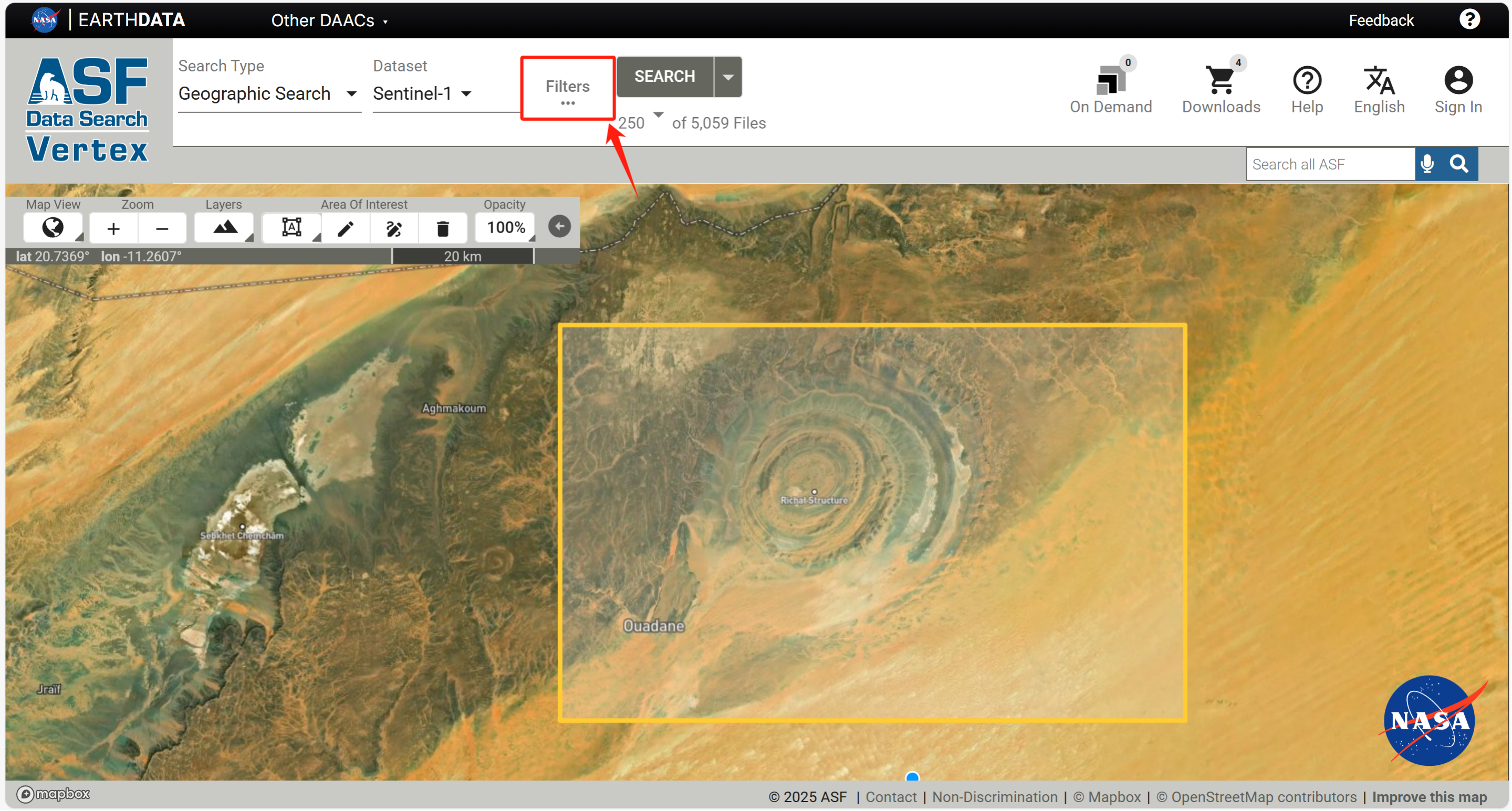Click the Richat Structure map label
This screenshot has height=811, width=1512.
[x=814, y=501]
